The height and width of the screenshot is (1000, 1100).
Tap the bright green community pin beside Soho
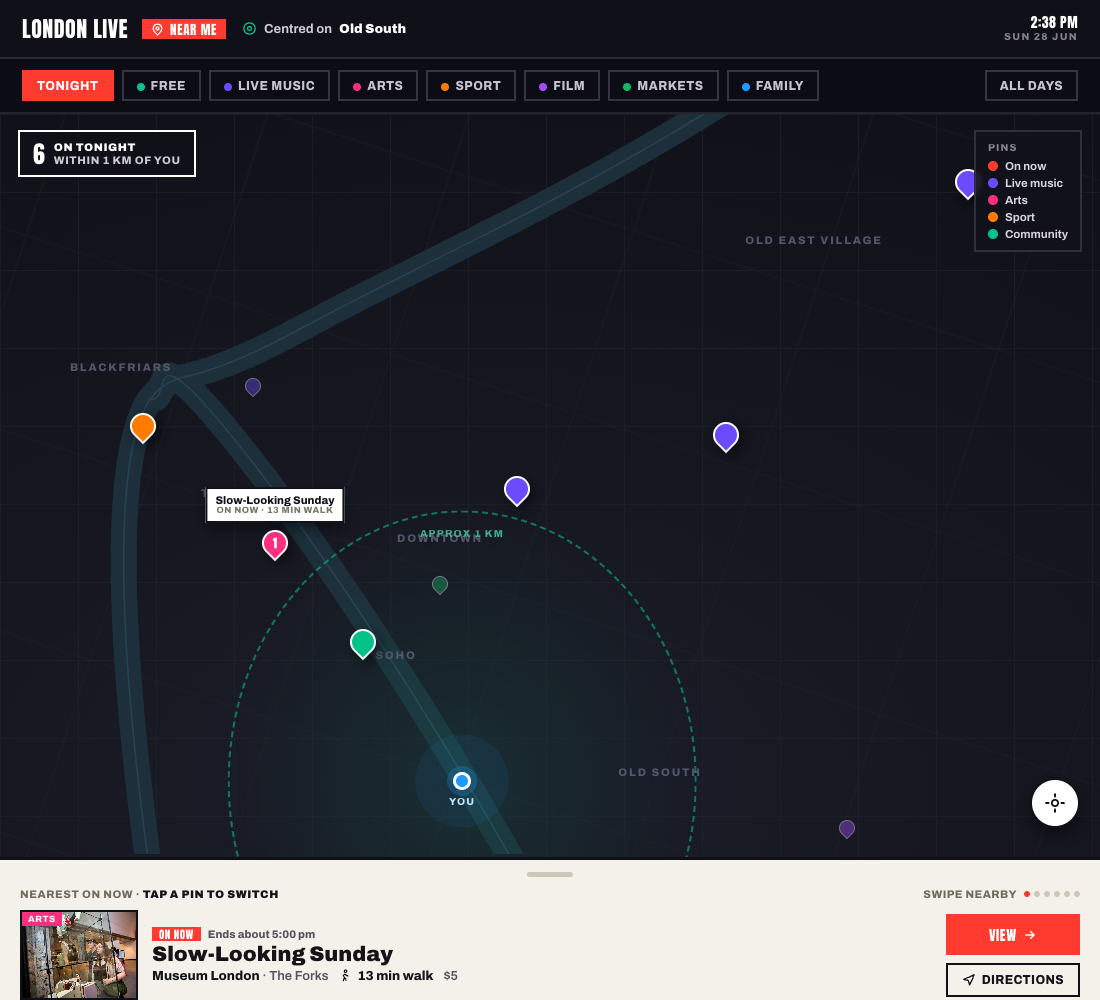click(363, 644)
